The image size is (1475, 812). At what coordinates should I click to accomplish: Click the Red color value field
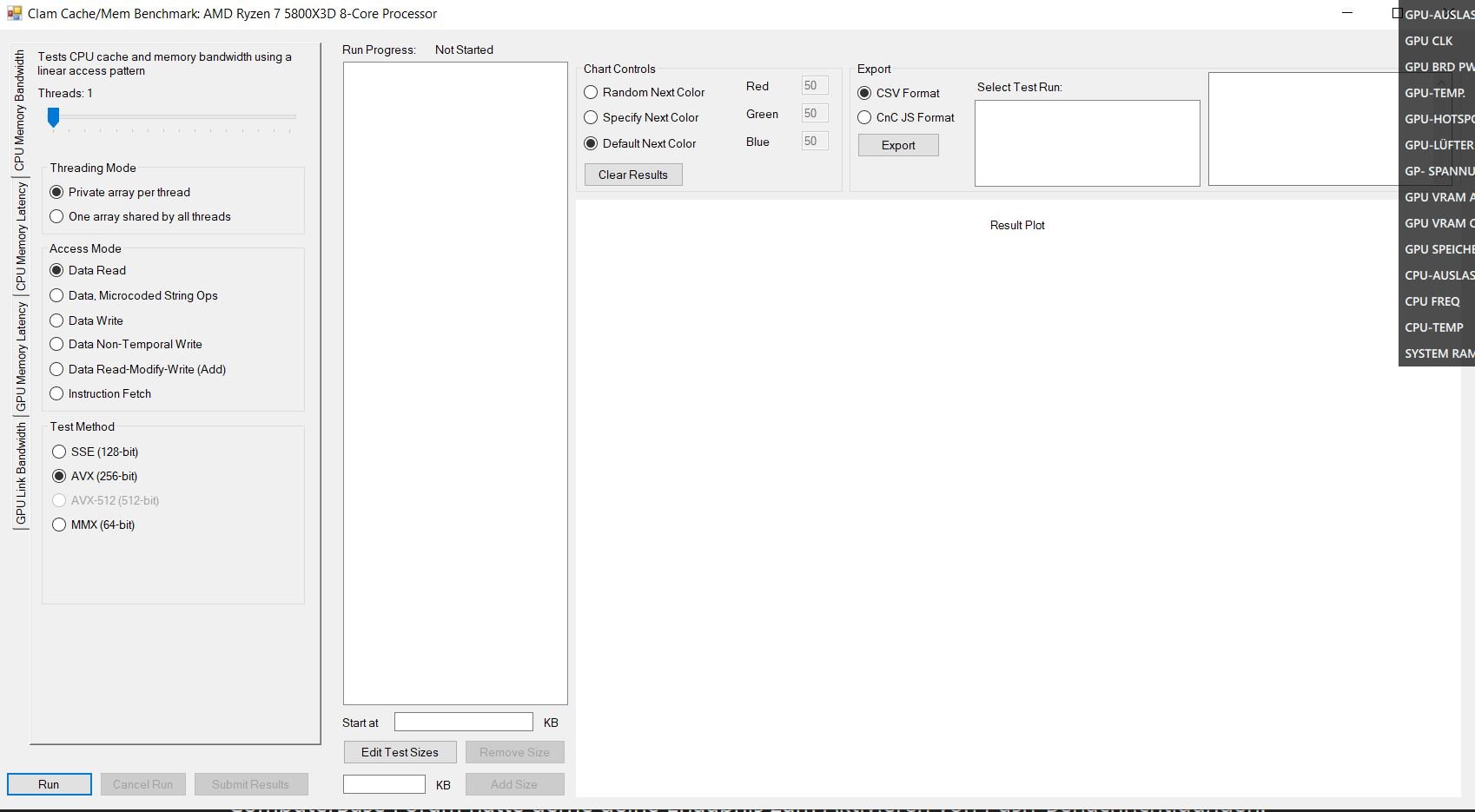coord(815,85)
